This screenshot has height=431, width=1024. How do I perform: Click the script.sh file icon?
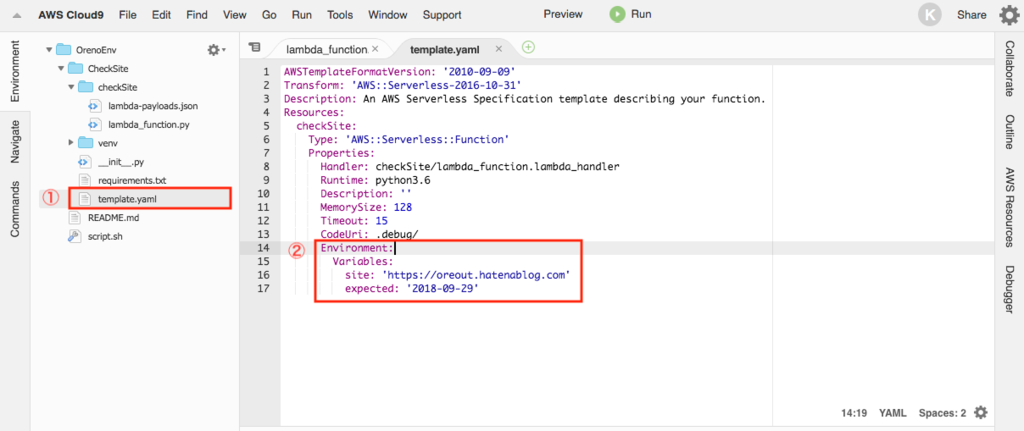tap(74, 236)
